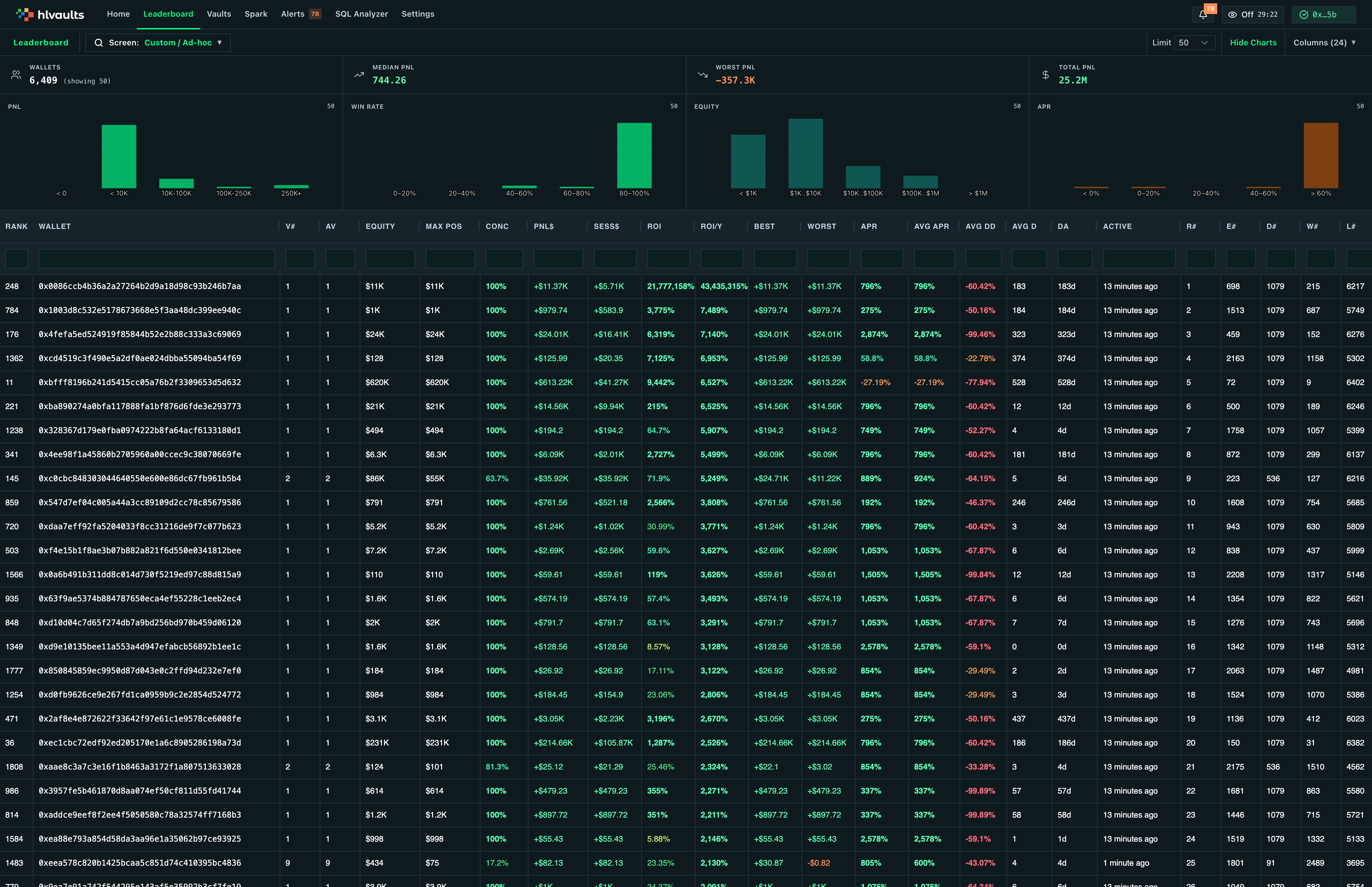Click the hlvaults logo icon
1372x887 pixels.
click(25, 14)
